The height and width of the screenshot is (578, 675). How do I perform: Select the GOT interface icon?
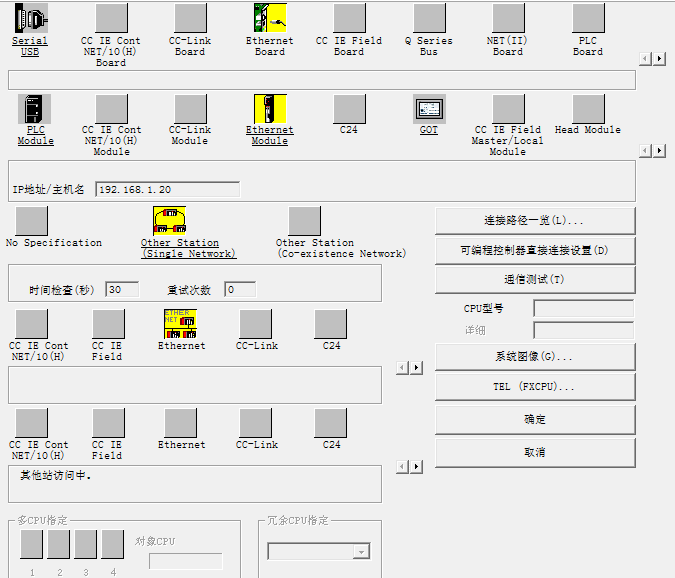[x=429, y=109]
